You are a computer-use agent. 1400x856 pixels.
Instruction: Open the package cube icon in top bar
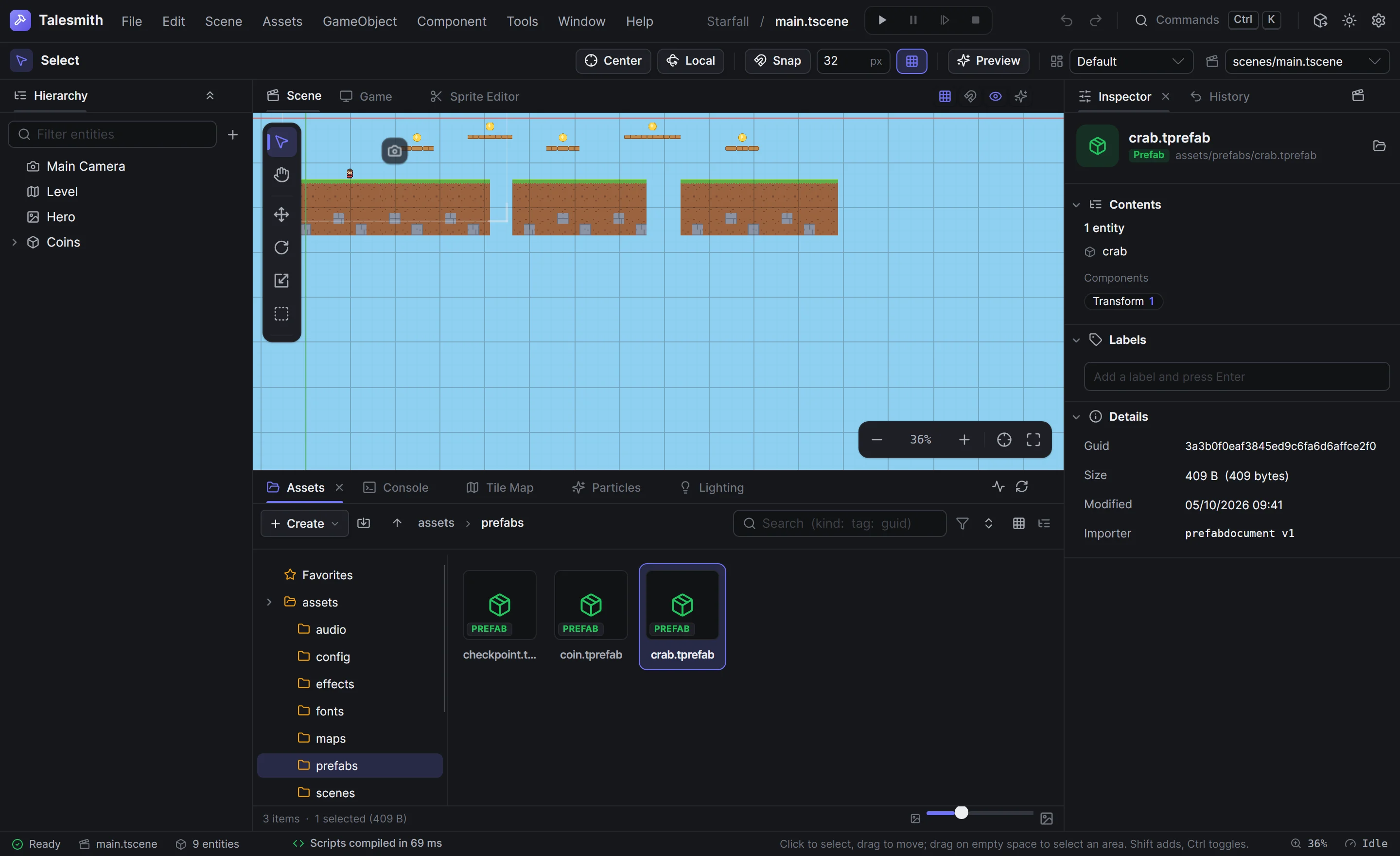pos(1320,20)
